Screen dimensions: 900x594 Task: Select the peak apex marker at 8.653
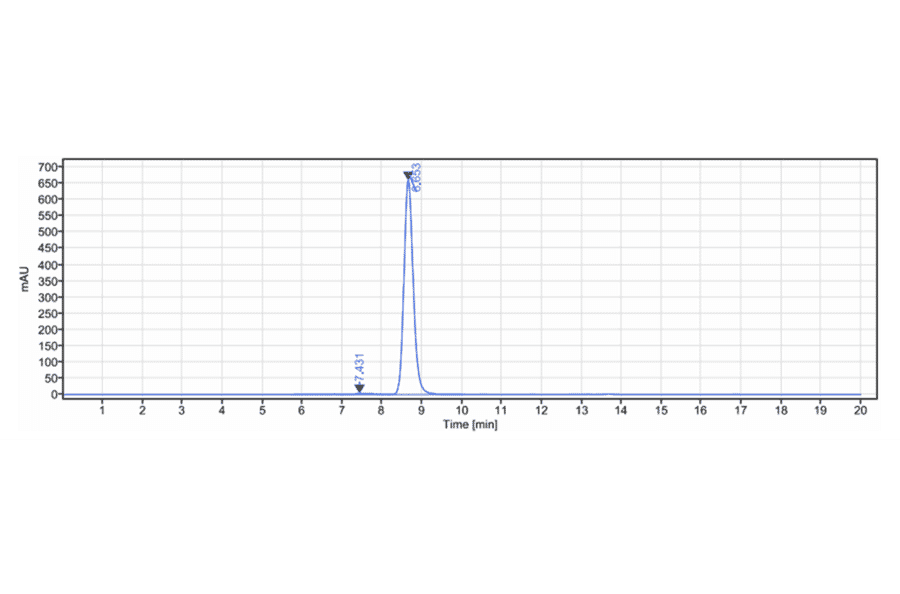[x=407, y=175]
